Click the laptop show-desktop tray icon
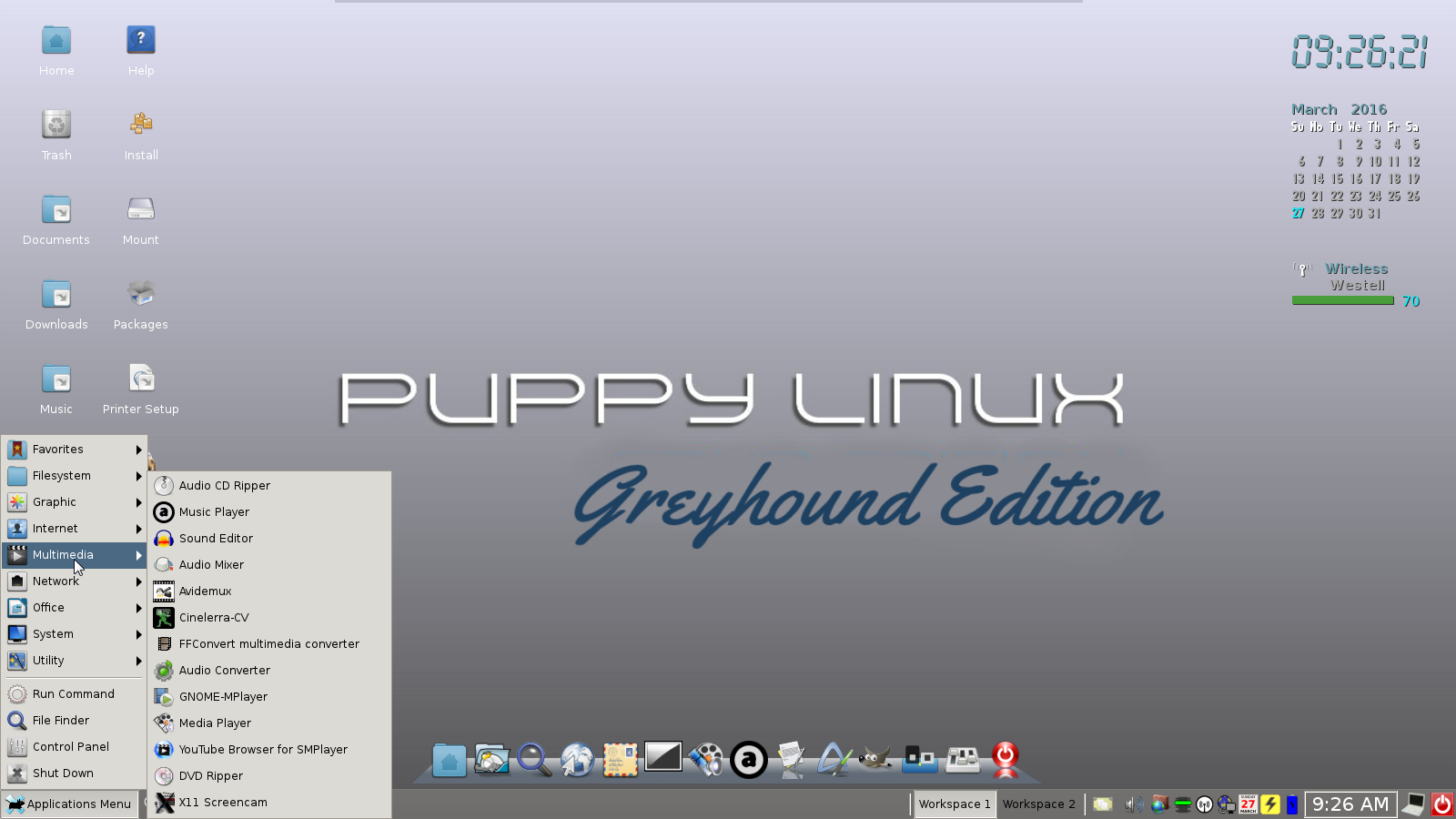1456x819 pixels. (x=1413, y=804)
